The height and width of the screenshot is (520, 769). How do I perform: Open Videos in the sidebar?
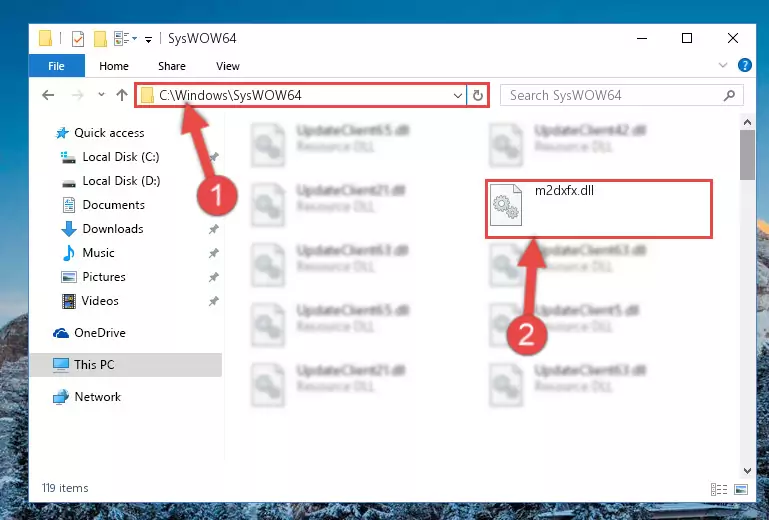tap(100, 301)
